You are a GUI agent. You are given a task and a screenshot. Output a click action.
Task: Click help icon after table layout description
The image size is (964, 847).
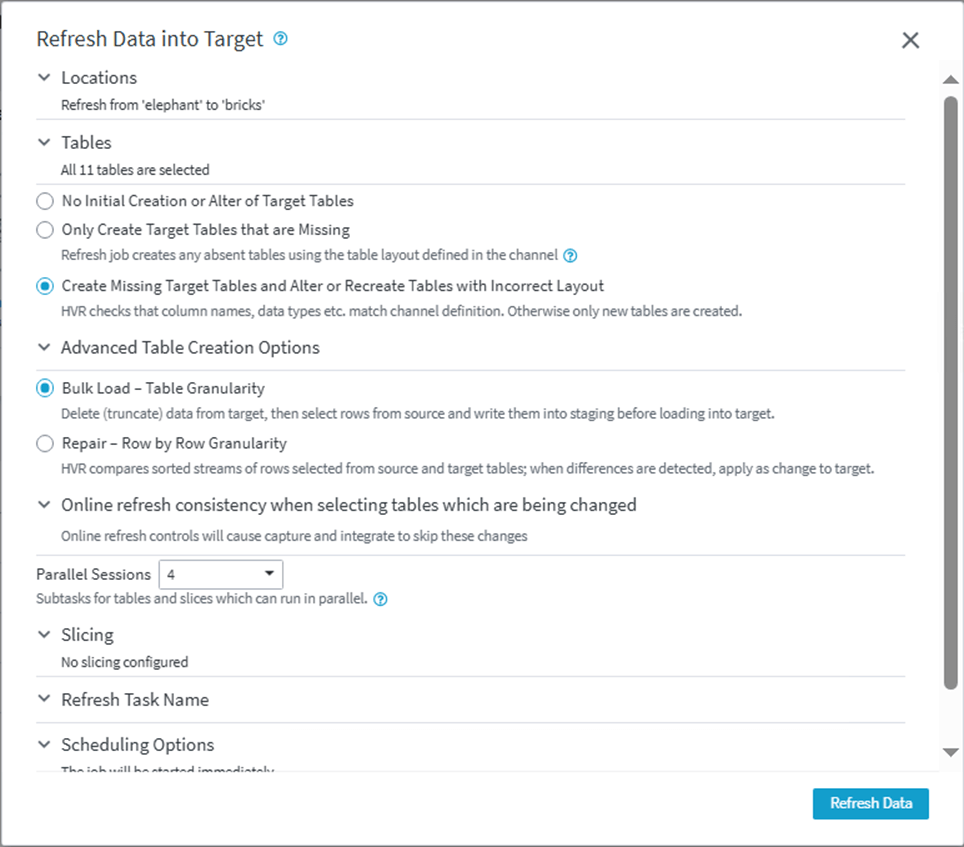570,255
